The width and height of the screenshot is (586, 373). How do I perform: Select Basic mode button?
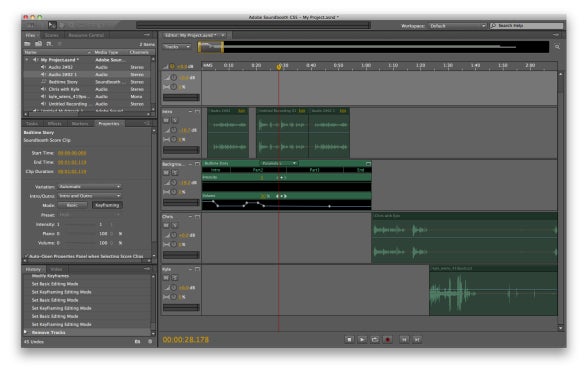73,205
